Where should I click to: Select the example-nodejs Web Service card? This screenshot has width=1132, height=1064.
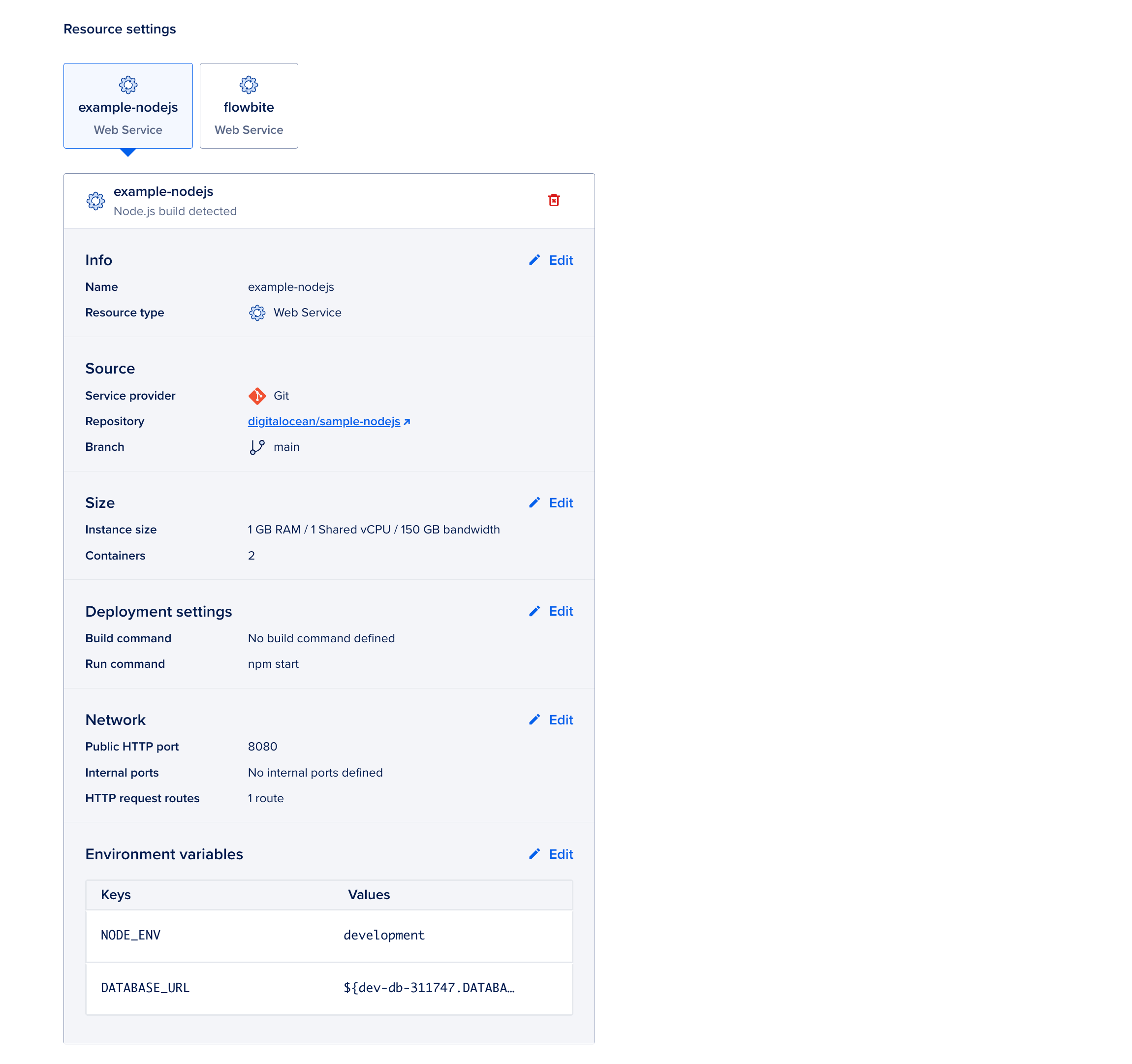(128, 106)
